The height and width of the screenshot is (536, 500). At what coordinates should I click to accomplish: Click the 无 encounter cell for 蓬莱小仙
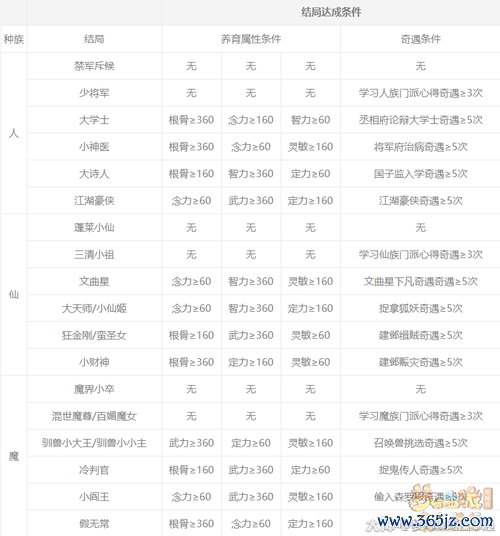[x=420, y=228]
